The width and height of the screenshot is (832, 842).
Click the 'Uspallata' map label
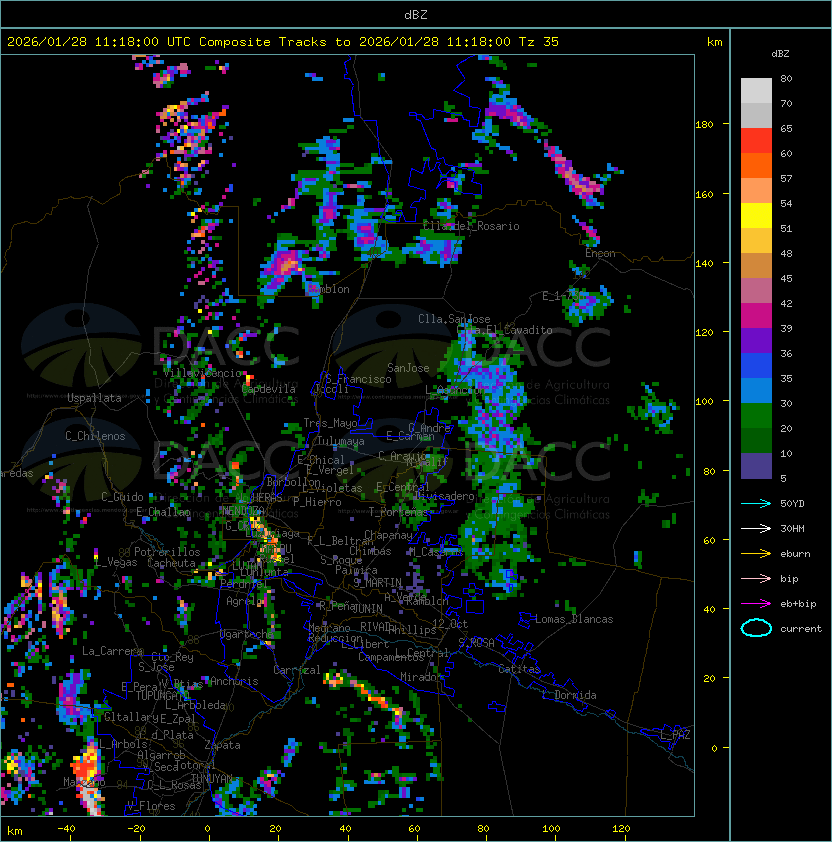[x=94, y=398]
